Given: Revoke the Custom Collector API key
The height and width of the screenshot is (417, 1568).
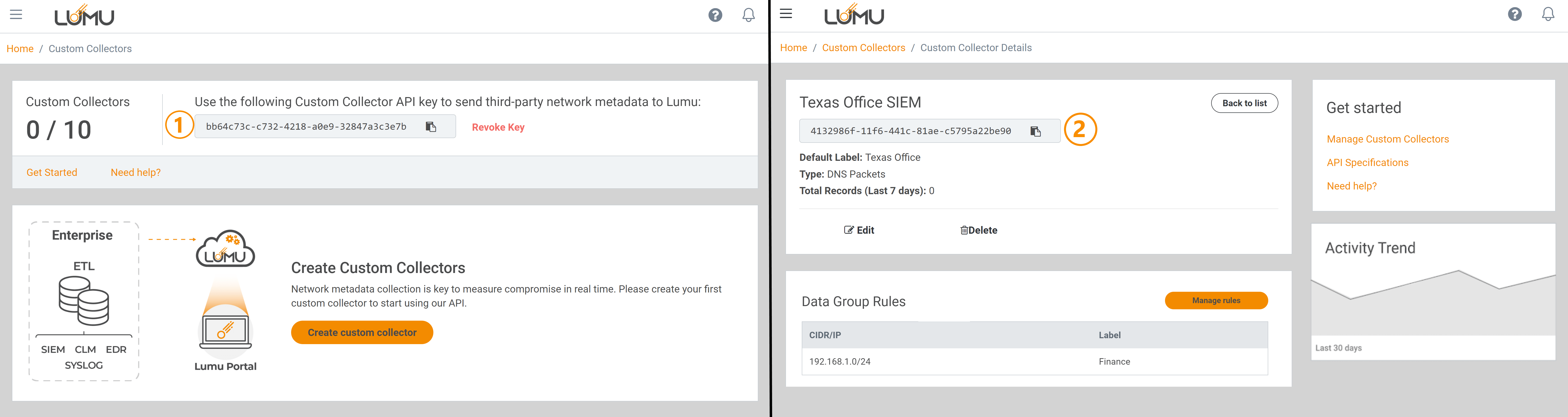Looking at the screenshot, I should tap(498, 127).
